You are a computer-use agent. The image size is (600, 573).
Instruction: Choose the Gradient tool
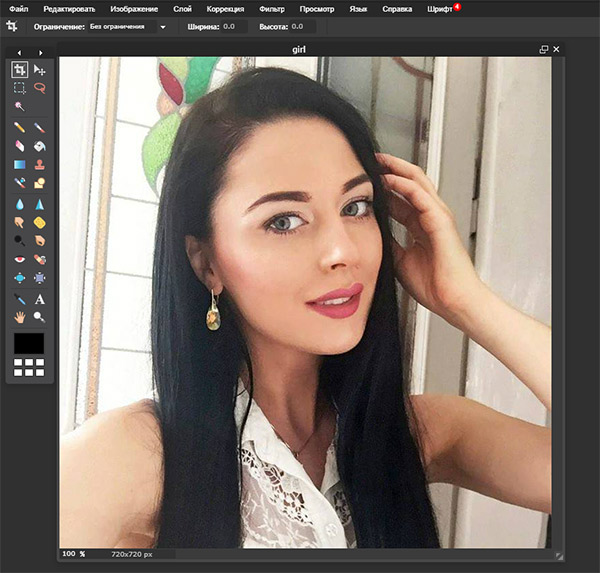(20, 164)
